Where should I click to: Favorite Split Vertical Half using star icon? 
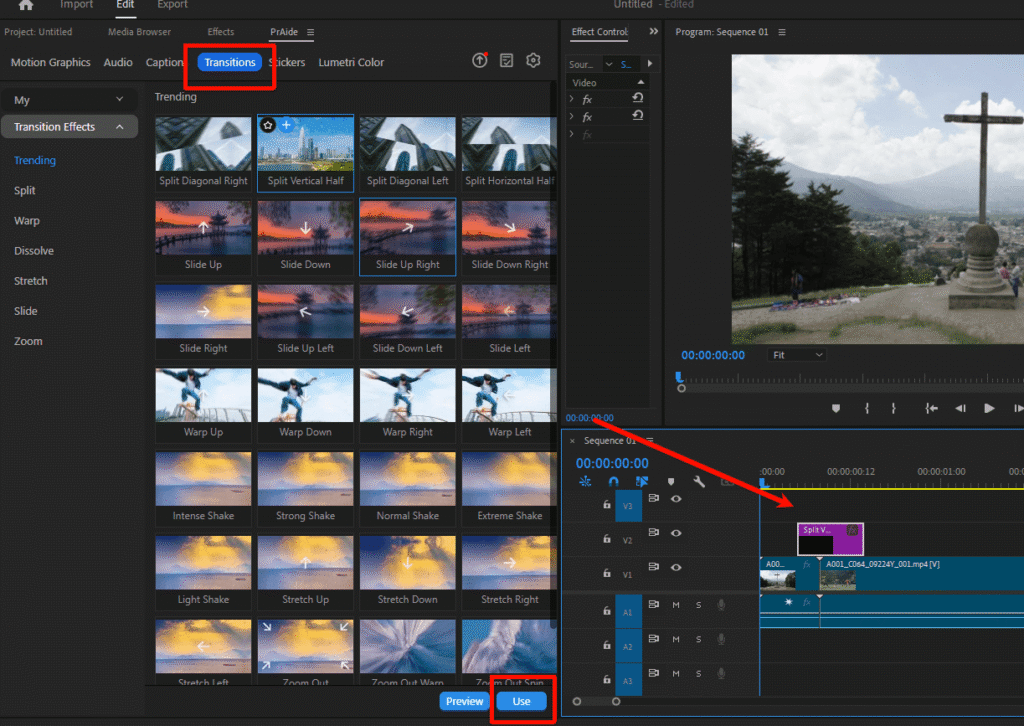268,125
